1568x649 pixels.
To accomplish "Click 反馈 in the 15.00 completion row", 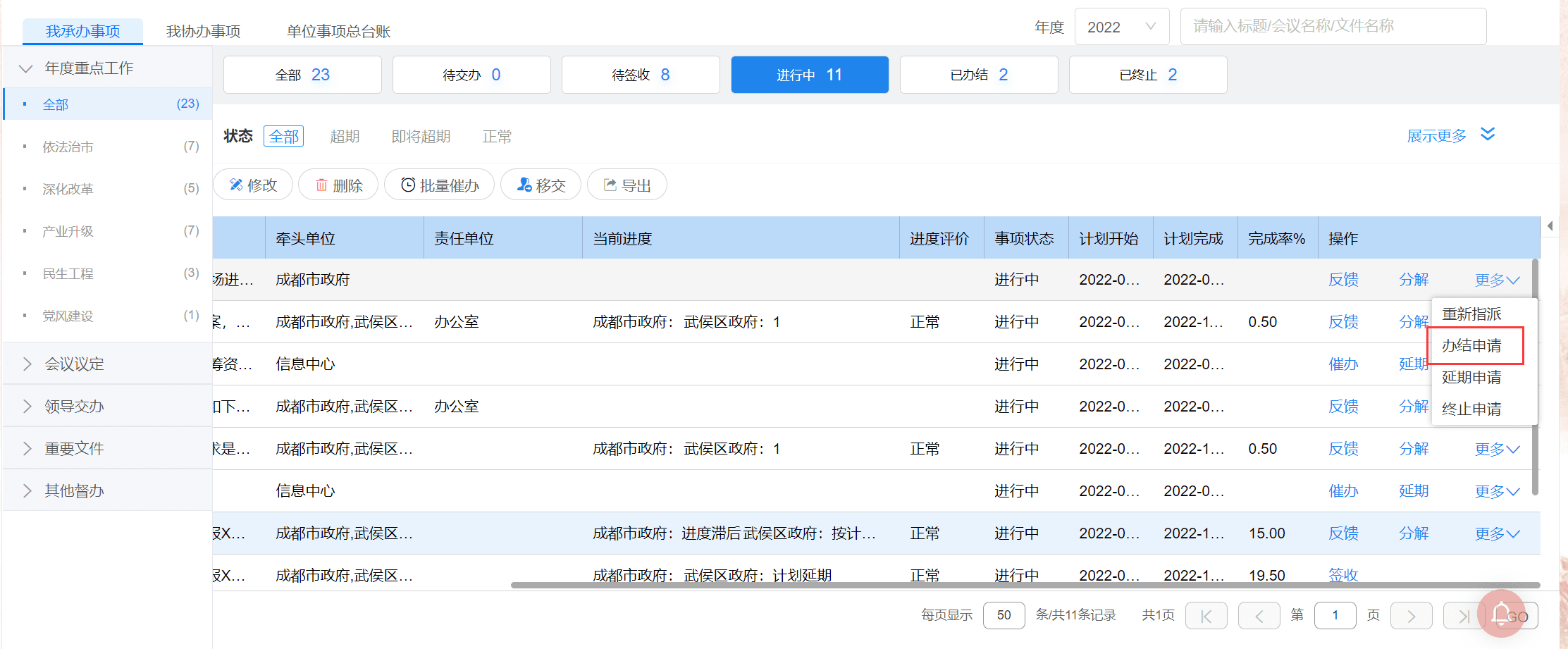I will 1343,533.
